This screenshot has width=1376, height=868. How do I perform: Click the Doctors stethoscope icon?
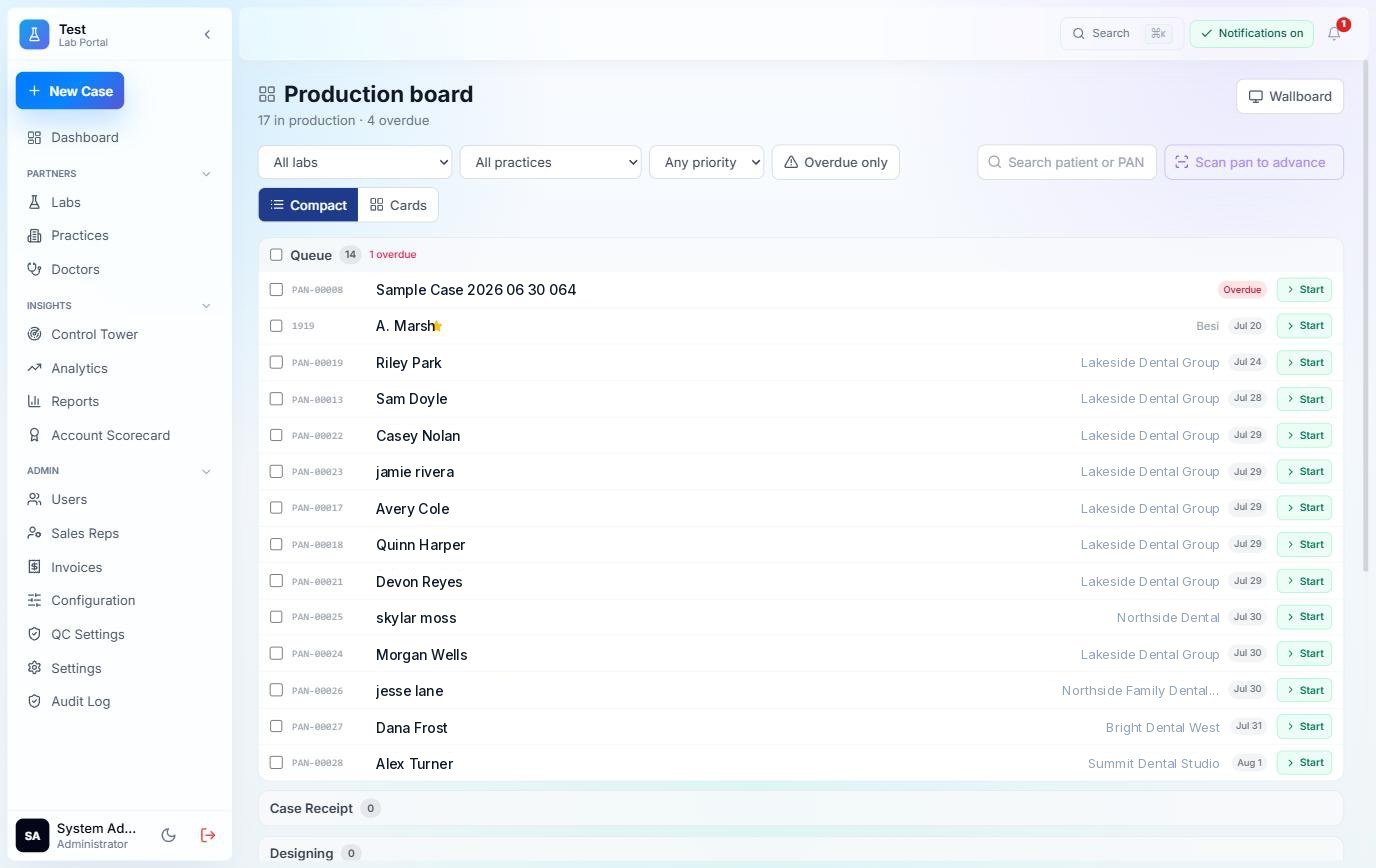[x=34, y=269]
